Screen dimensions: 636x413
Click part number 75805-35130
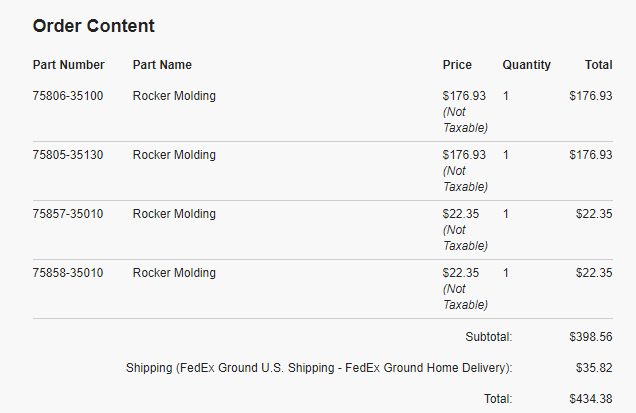click(68, 155)
